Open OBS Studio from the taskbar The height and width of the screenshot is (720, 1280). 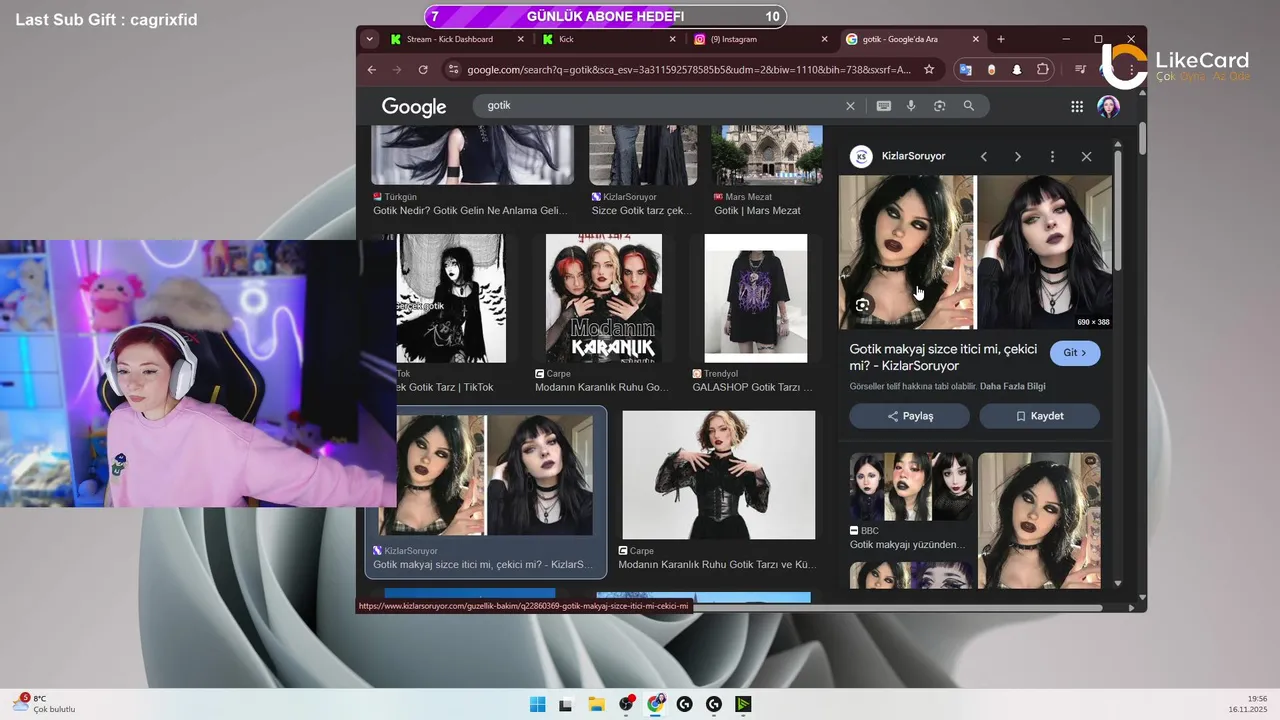[626, 704]
